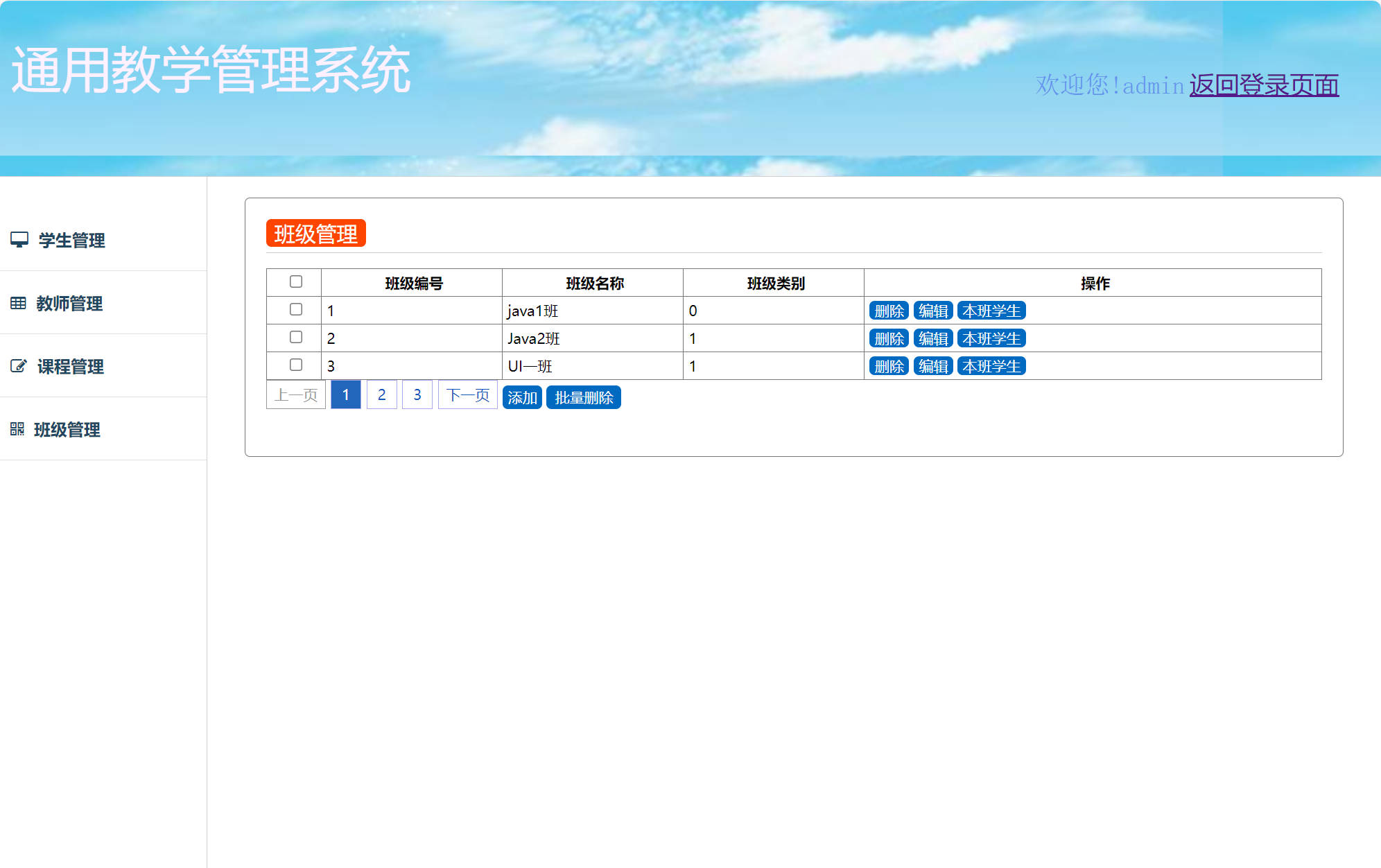Click 返回登录页面 link at top right

point(1263,85)
